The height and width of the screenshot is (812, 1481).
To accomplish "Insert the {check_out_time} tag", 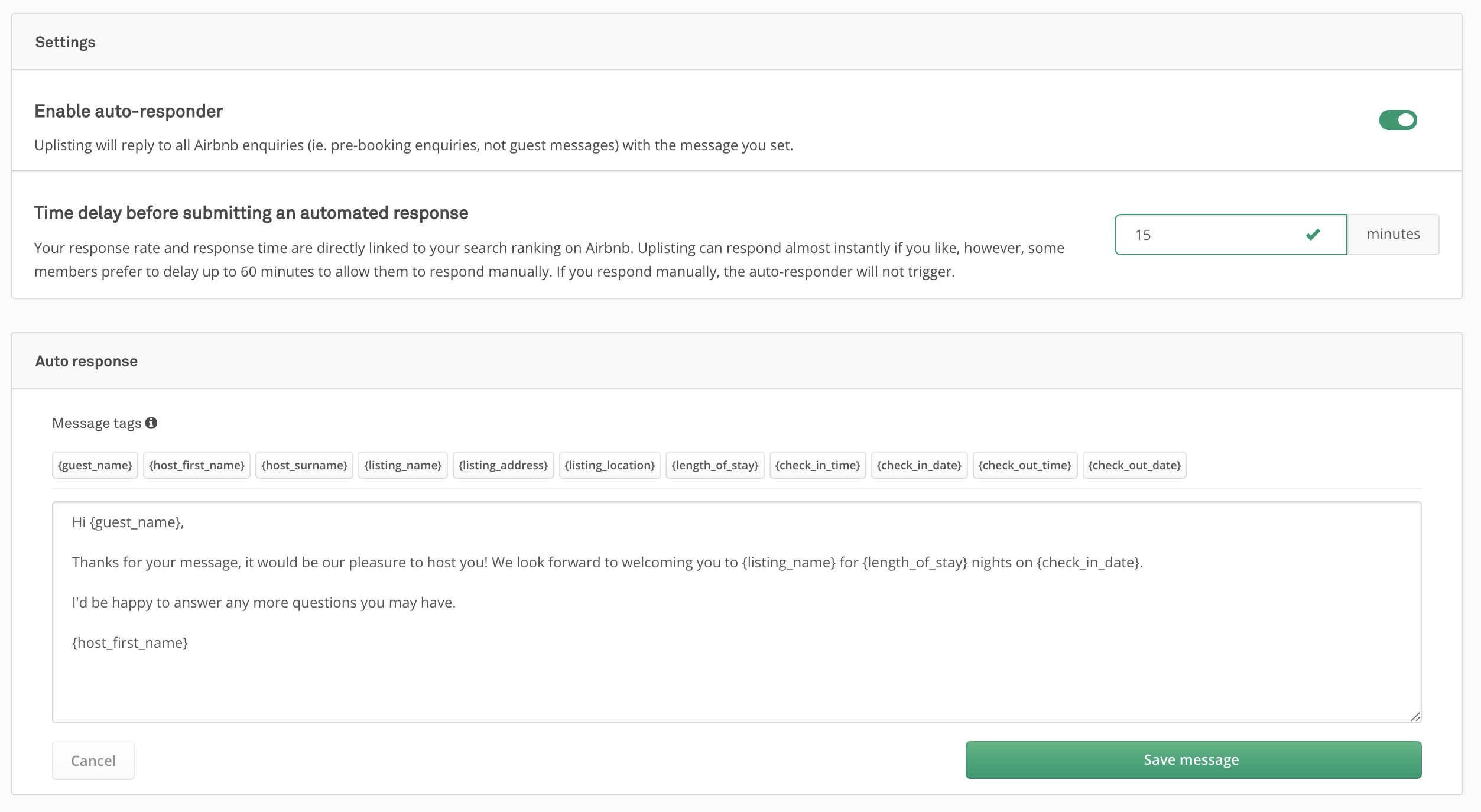I will [x=1025, y=465].
